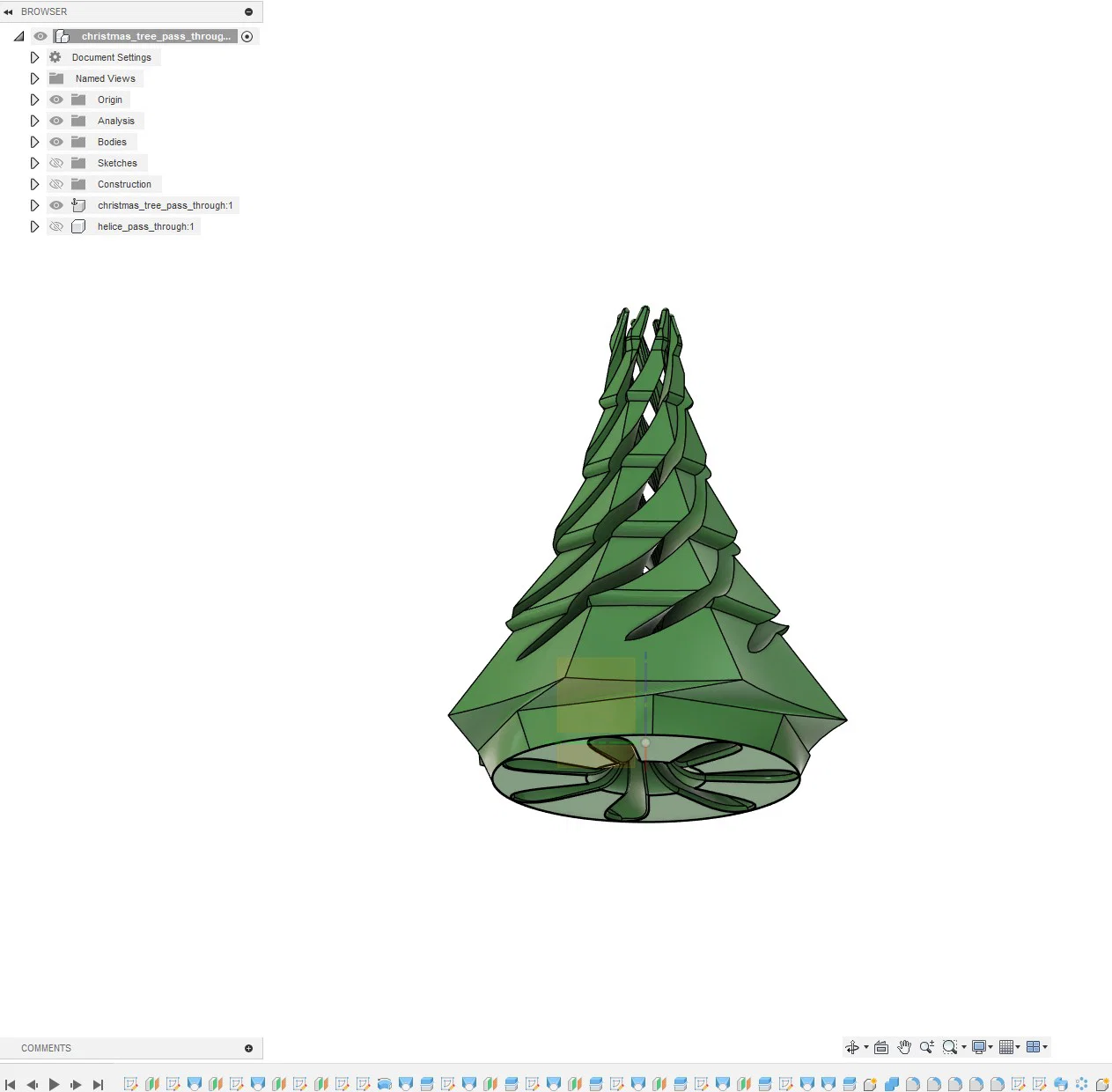Hide the Analysis folder
This screenshot has height=1092, width=1112.
point(56,121)
